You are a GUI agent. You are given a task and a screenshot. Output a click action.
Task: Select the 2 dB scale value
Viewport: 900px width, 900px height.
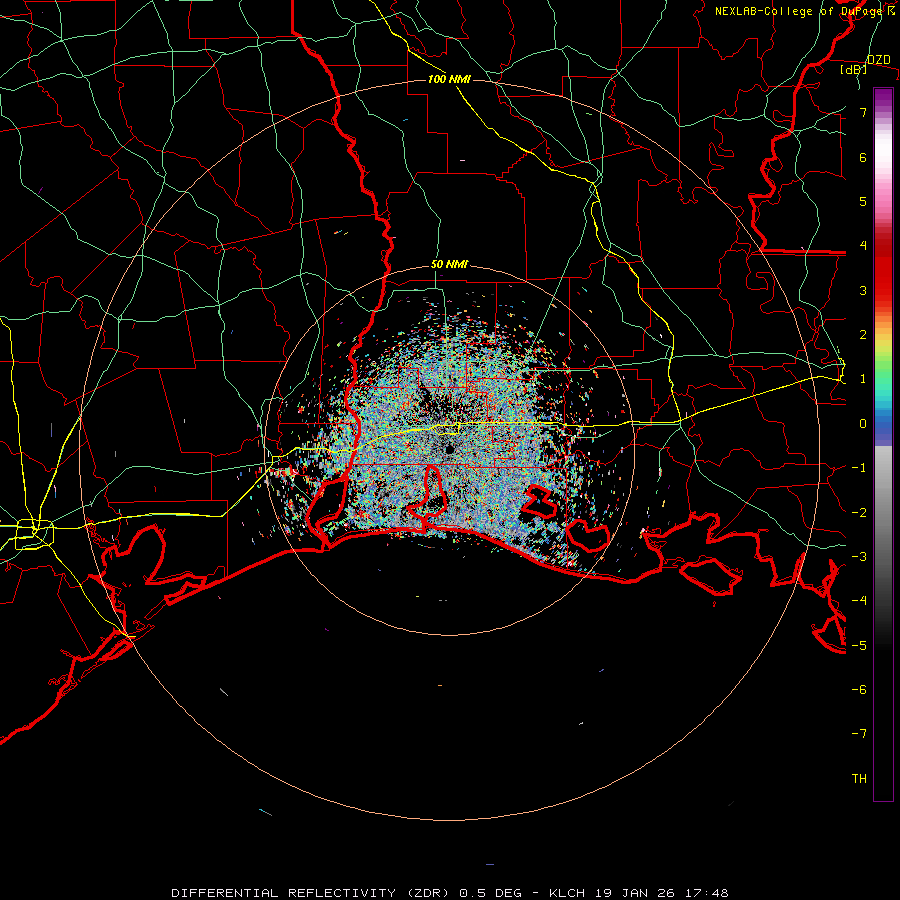point(863,335)
